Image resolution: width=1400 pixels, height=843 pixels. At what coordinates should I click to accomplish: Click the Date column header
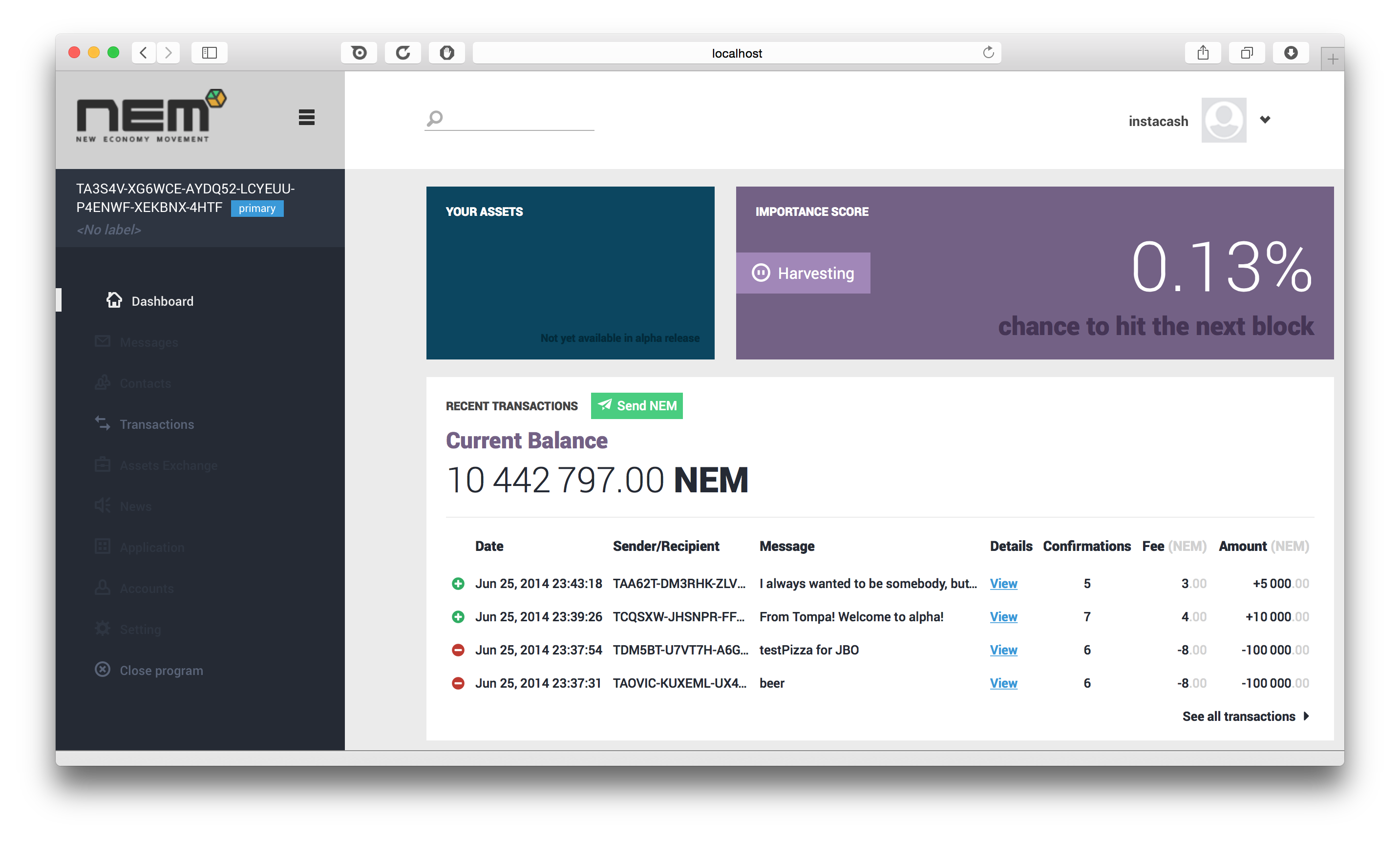pyautogui.click(x=489, y=546)
